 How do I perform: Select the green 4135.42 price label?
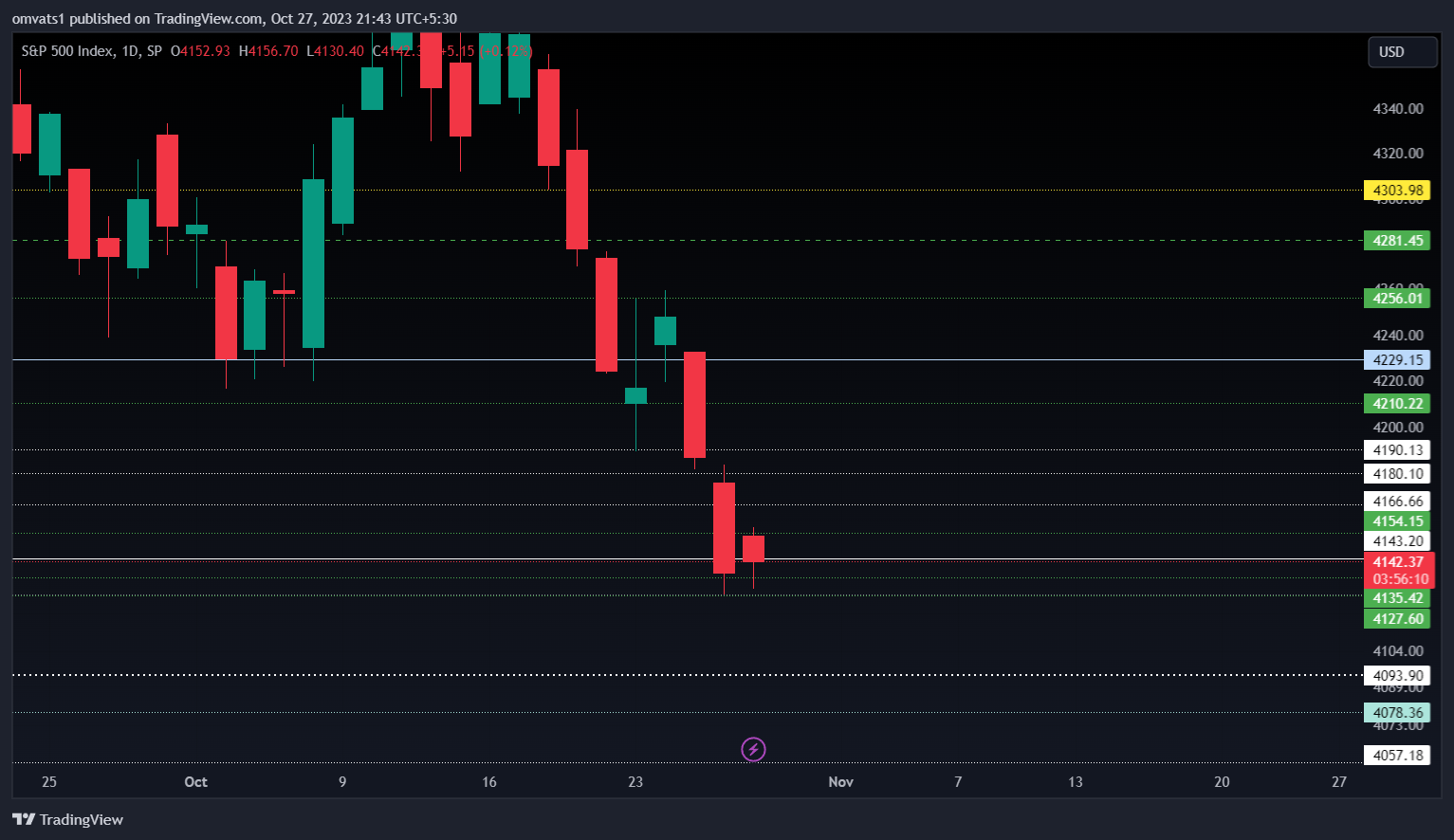[x=1396, y=598]
